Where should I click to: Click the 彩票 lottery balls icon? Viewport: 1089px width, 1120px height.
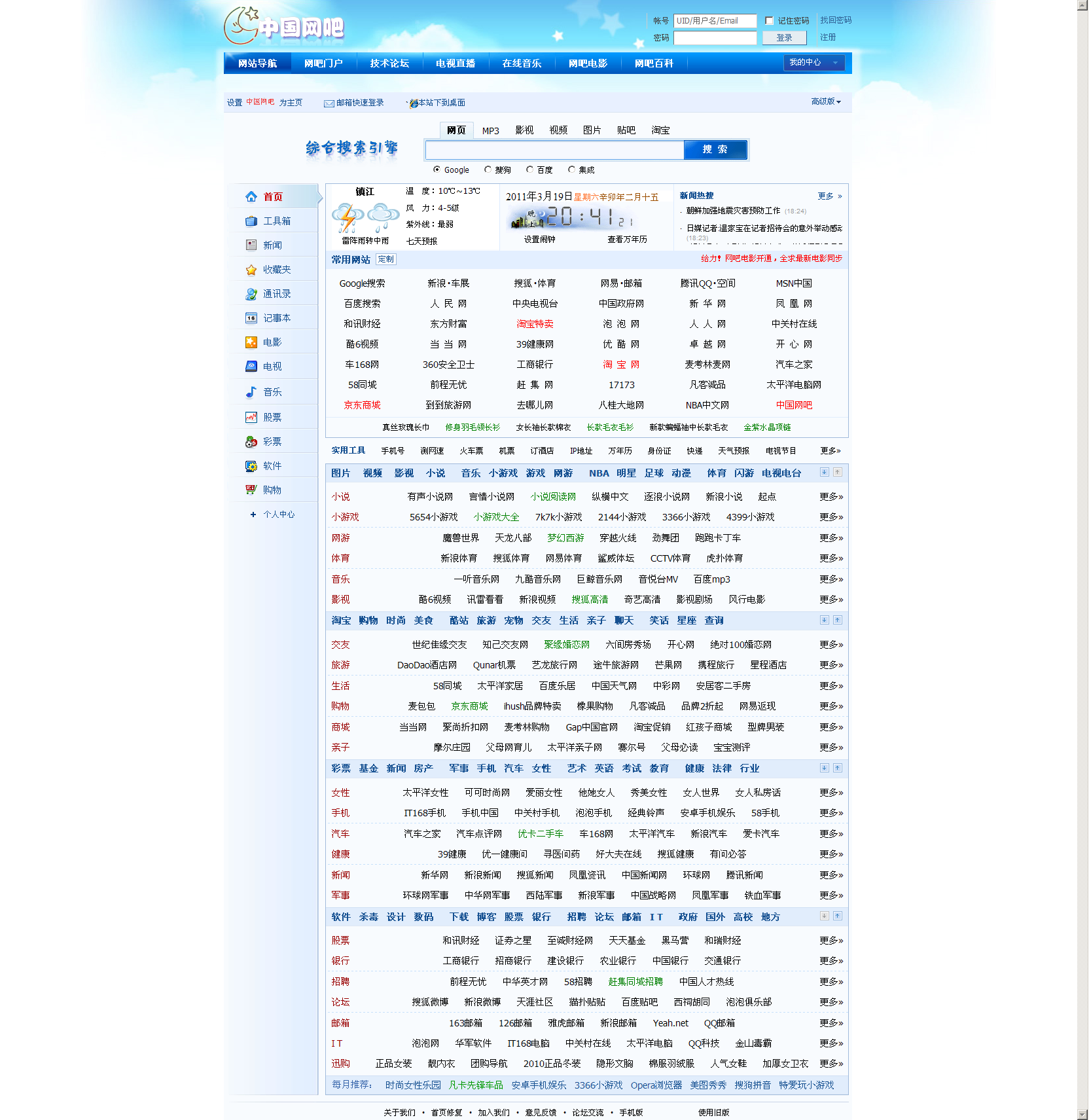tap(251, 442)
